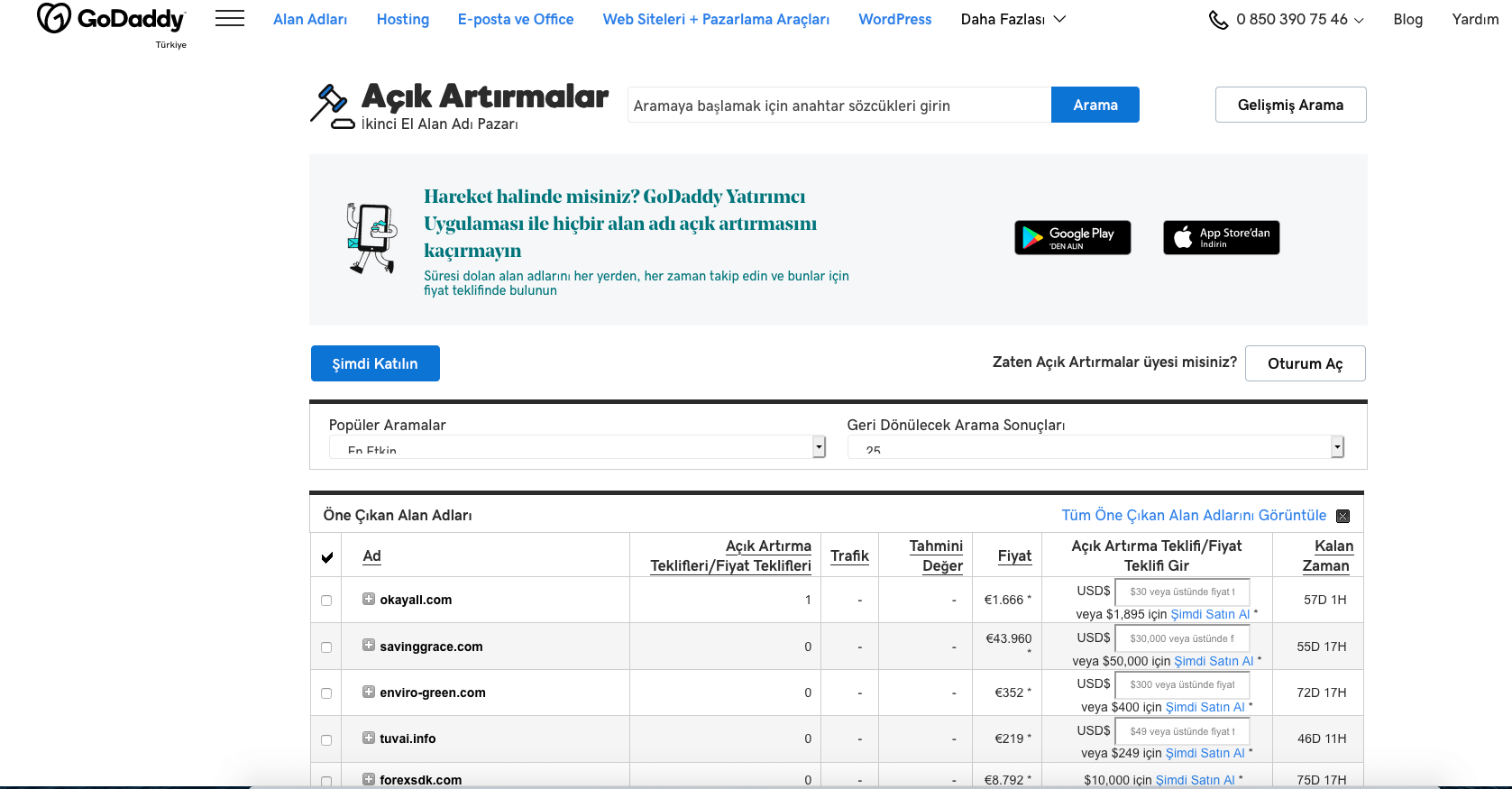Viewport: 1512px width, 789px height.
Task: Focus the bid input for okayall.com
Action: (x=1182, y=592)
